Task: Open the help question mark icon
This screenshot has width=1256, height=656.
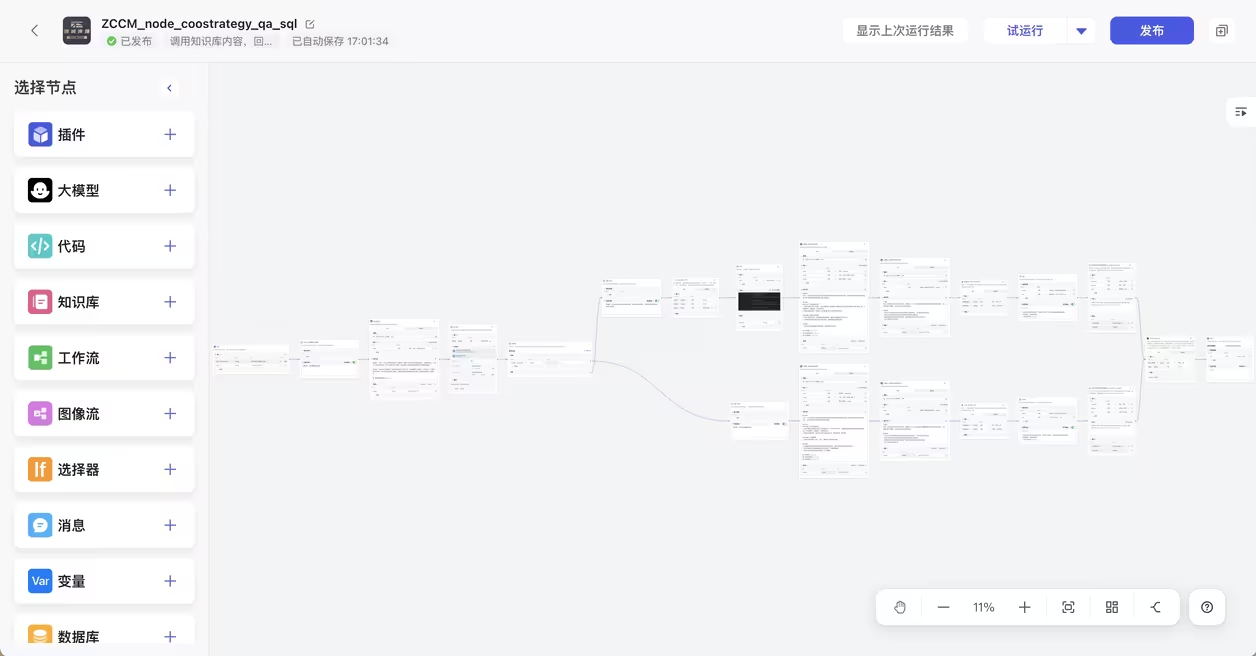Action: click(1207, 607)
